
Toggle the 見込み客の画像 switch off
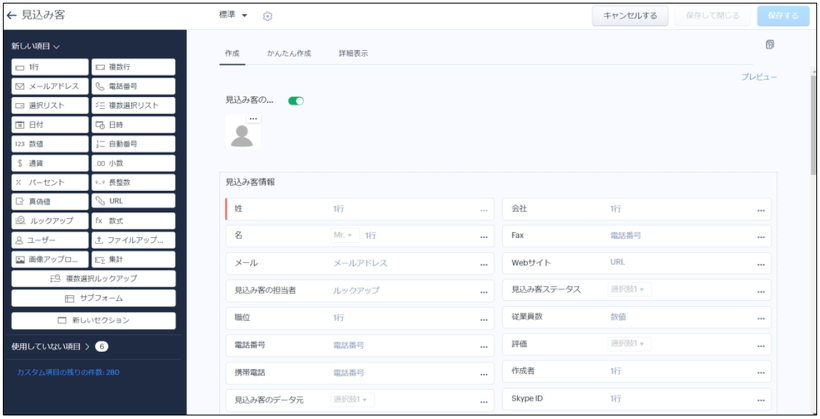click(x=296, y=101)
